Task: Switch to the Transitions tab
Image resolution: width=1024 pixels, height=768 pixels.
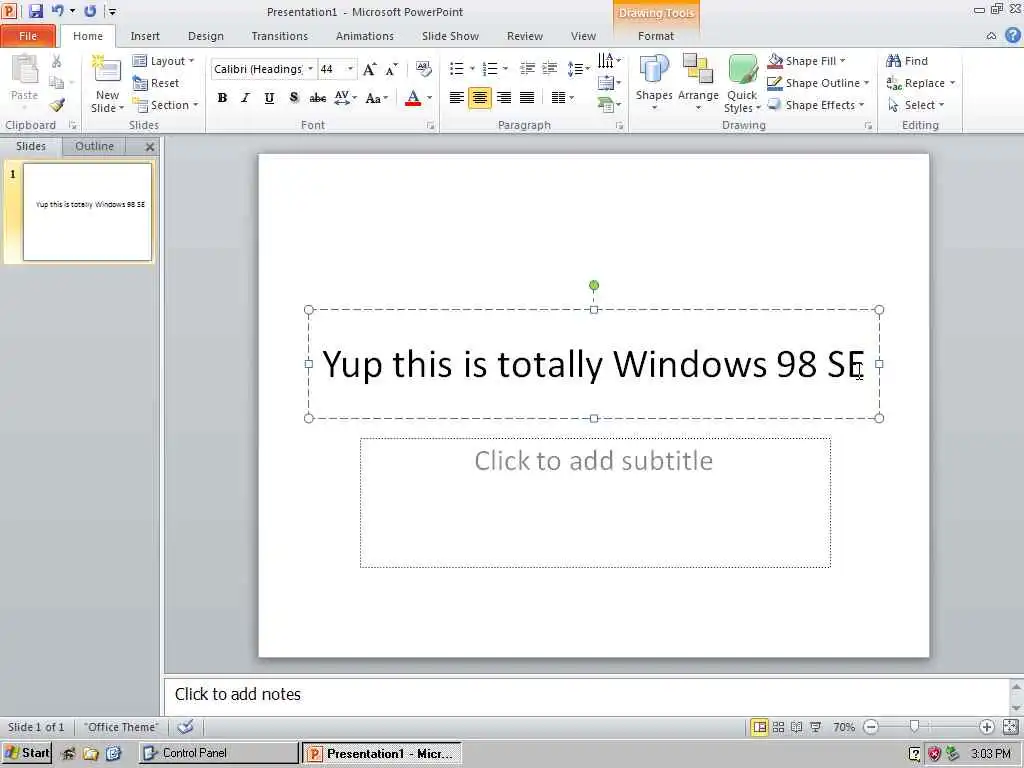Action: pos(280,36)
